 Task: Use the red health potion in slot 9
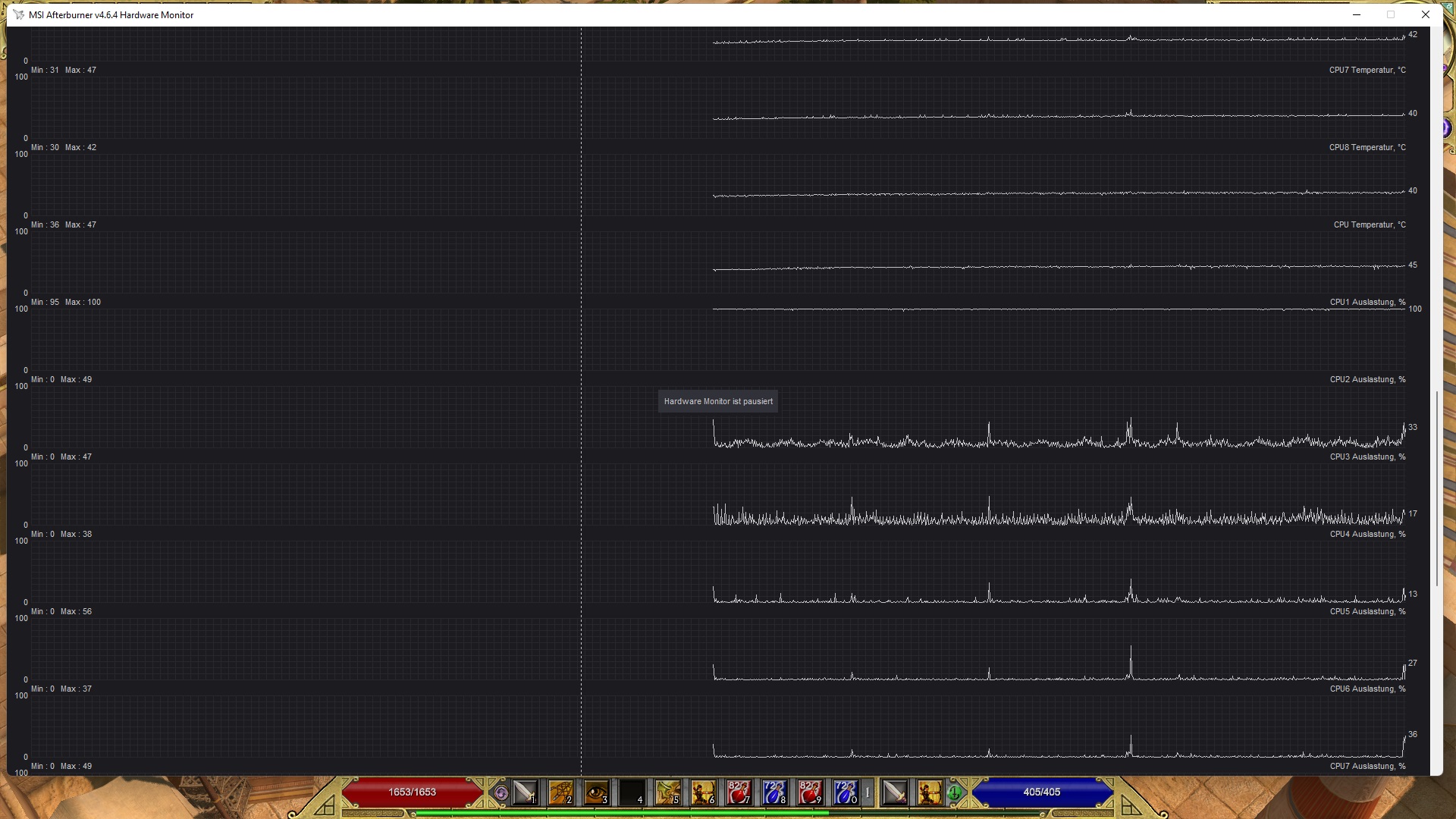[809, 793]
